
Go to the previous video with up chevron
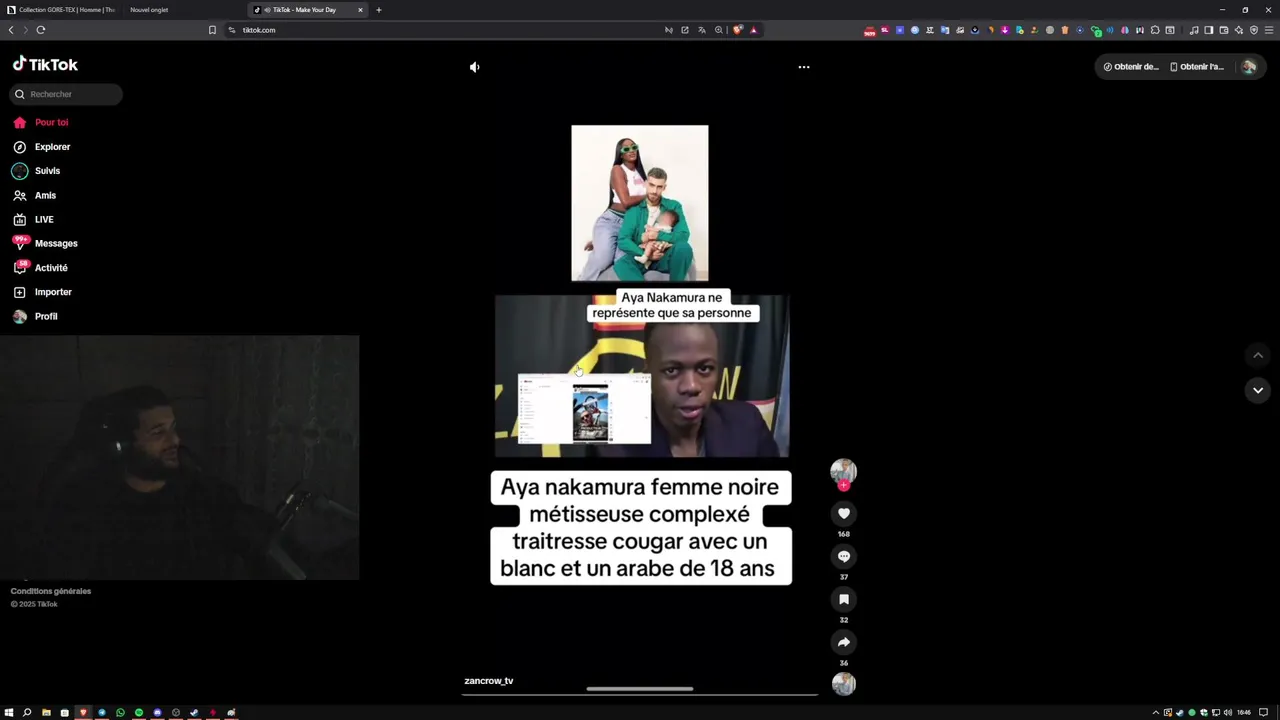point(1258,355)
